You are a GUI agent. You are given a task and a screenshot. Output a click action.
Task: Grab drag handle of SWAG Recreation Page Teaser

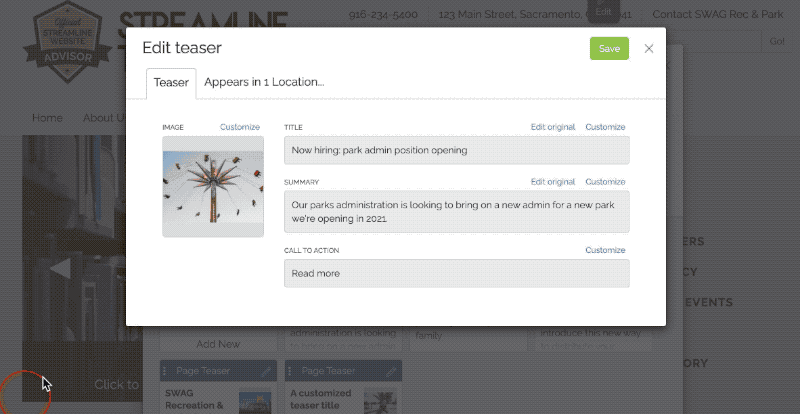click(165, 371)
